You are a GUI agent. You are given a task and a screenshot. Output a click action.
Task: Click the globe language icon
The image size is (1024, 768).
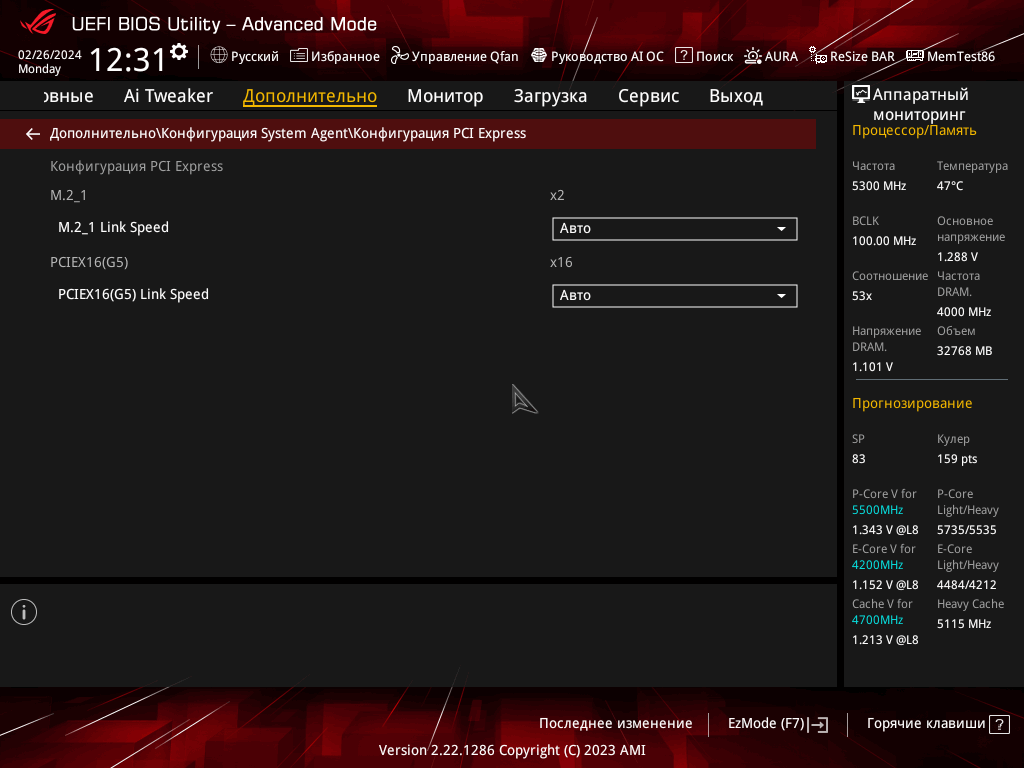coord(219,56)
